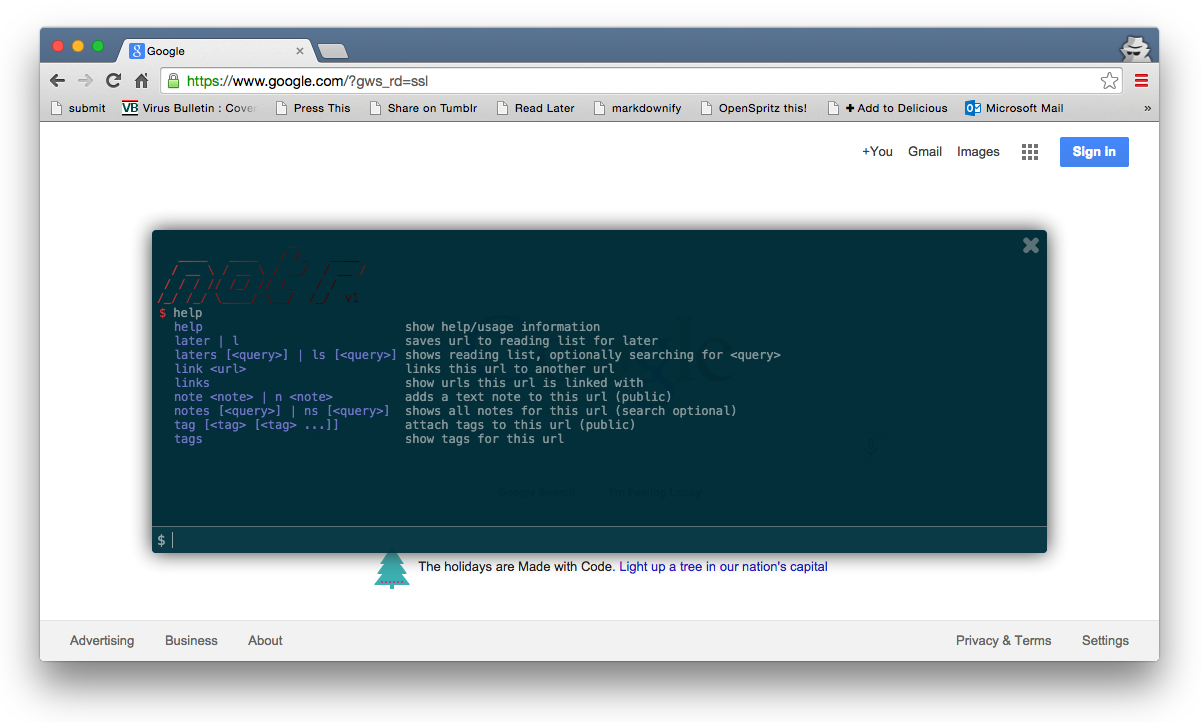Click the OpenSpritz this! bookmark
1201x722 pixels.
(x=753, y=108)
